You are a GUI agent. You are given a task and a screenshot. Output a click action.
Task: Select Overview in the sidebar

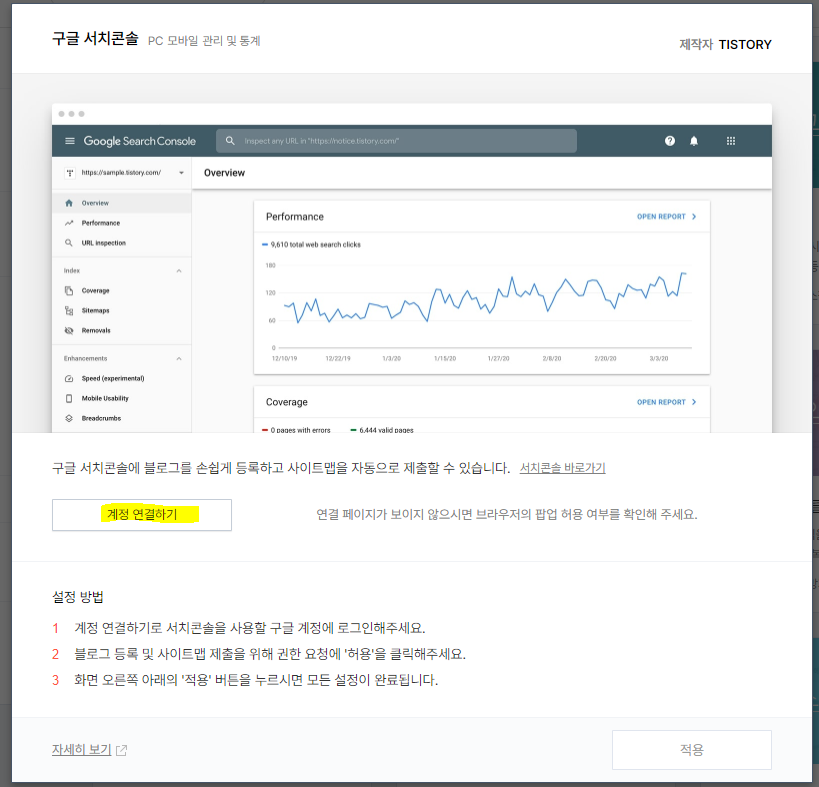coord(122,203)
